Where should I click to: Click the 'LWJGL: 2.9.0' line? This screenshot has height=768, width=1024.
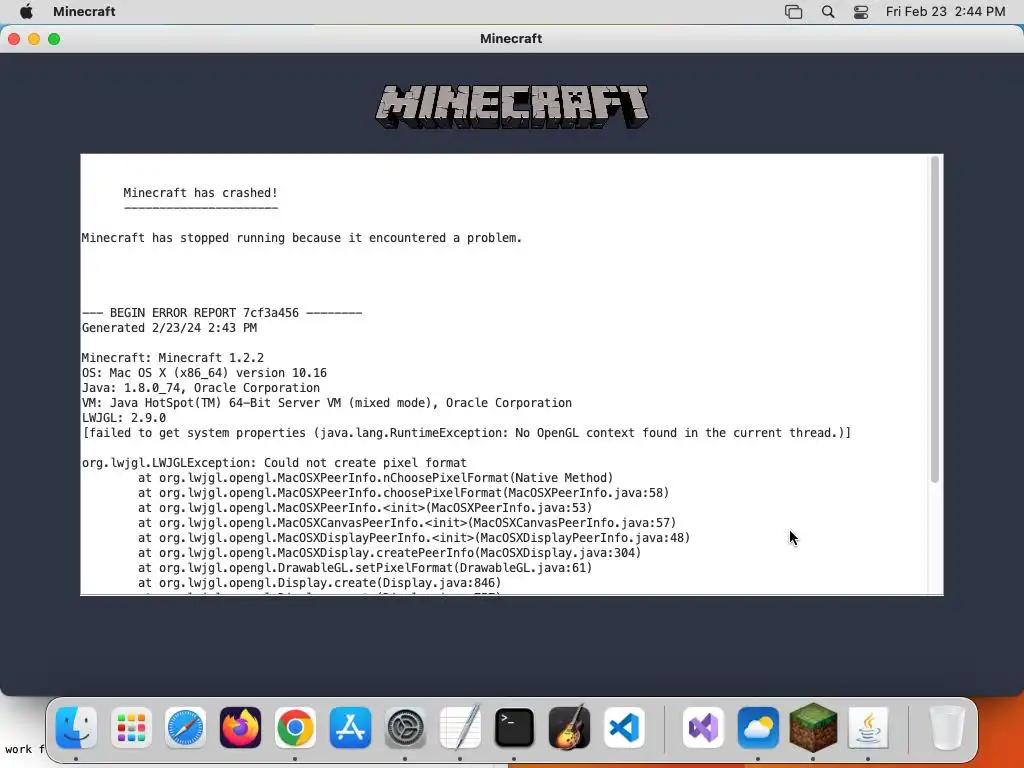pyautogui.click(x=123, y=418)
